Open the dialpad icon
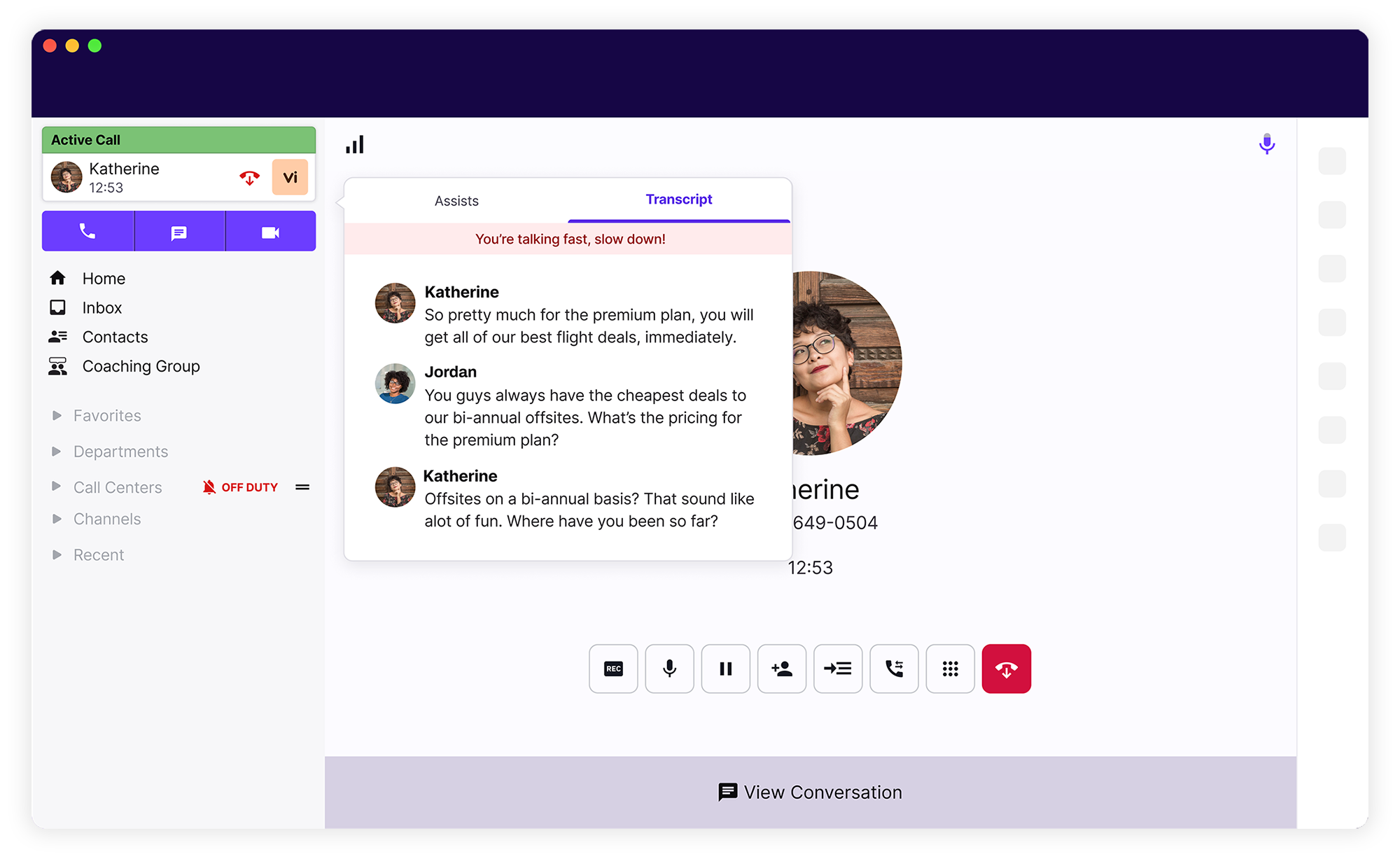The image size is (1400, 859). pyautogui.click(x=951, y=669)
